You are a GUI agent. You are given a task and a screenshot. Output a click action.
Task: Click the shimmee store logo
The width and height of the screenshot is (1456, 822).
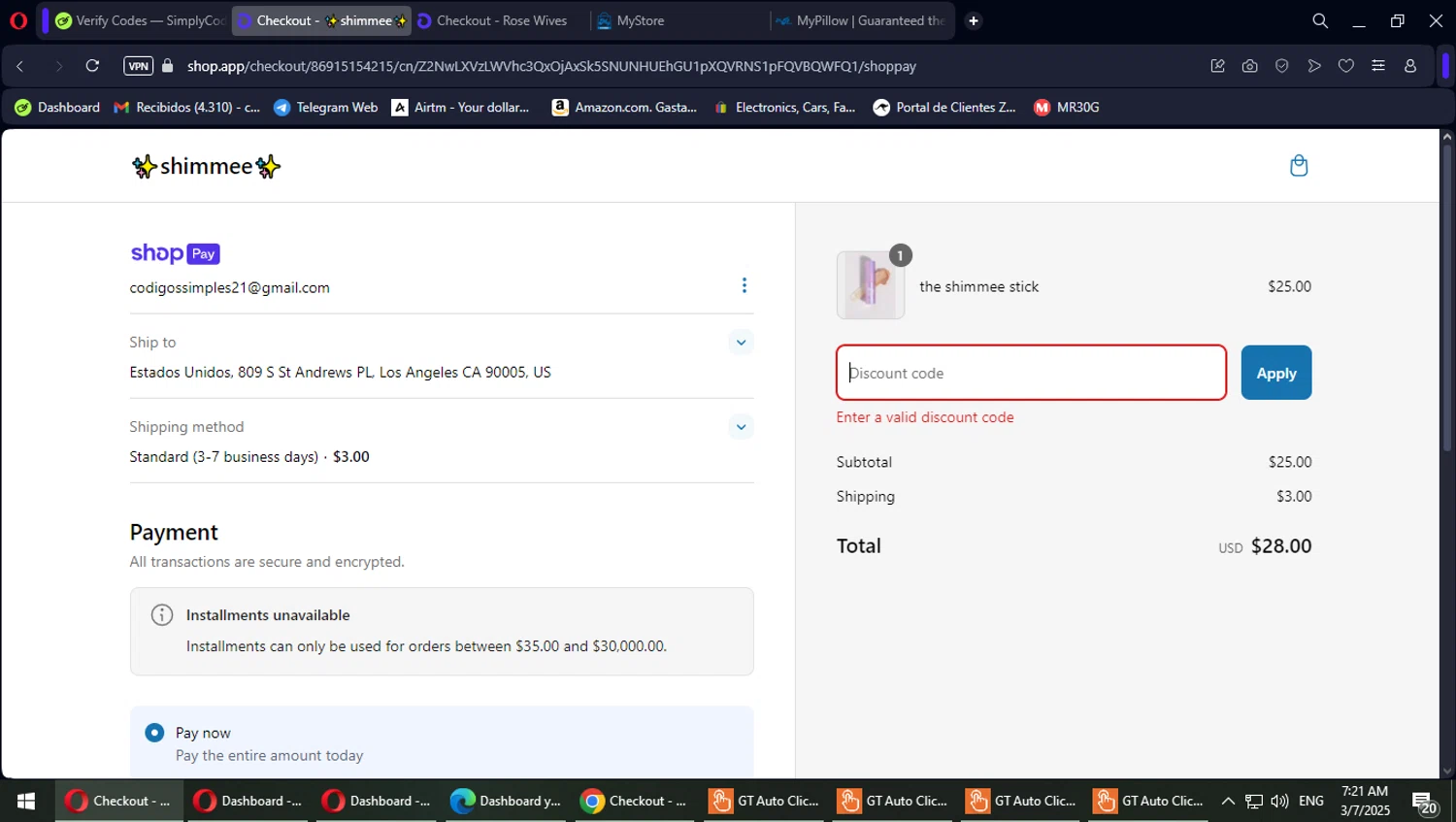click(x=207, y=166)
